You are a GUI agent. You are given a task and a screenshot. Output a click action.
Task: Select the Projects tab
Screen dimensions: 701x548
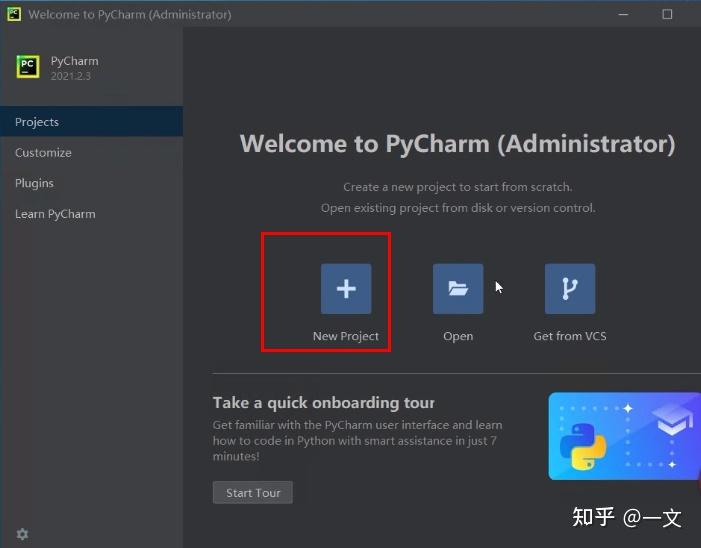point(91,122)
